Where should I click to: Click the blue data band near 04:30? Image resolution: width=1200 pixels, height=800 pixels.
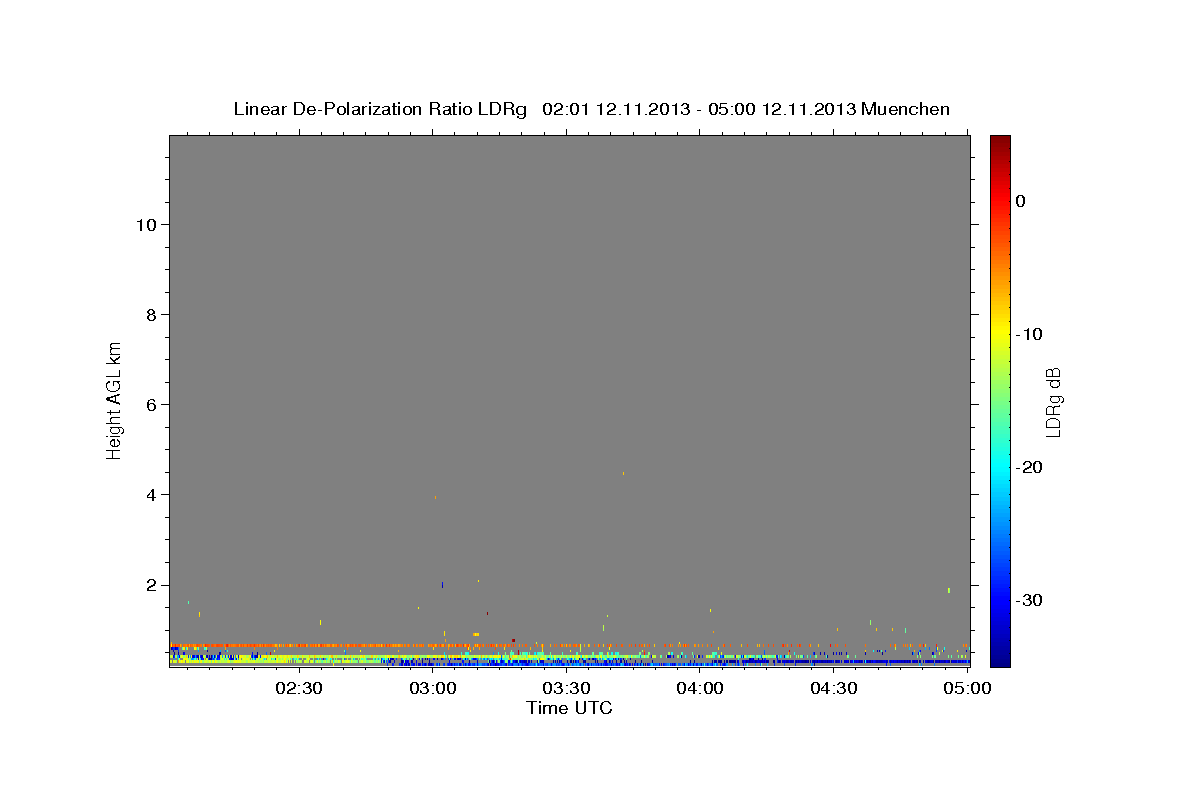click(834, 661)
